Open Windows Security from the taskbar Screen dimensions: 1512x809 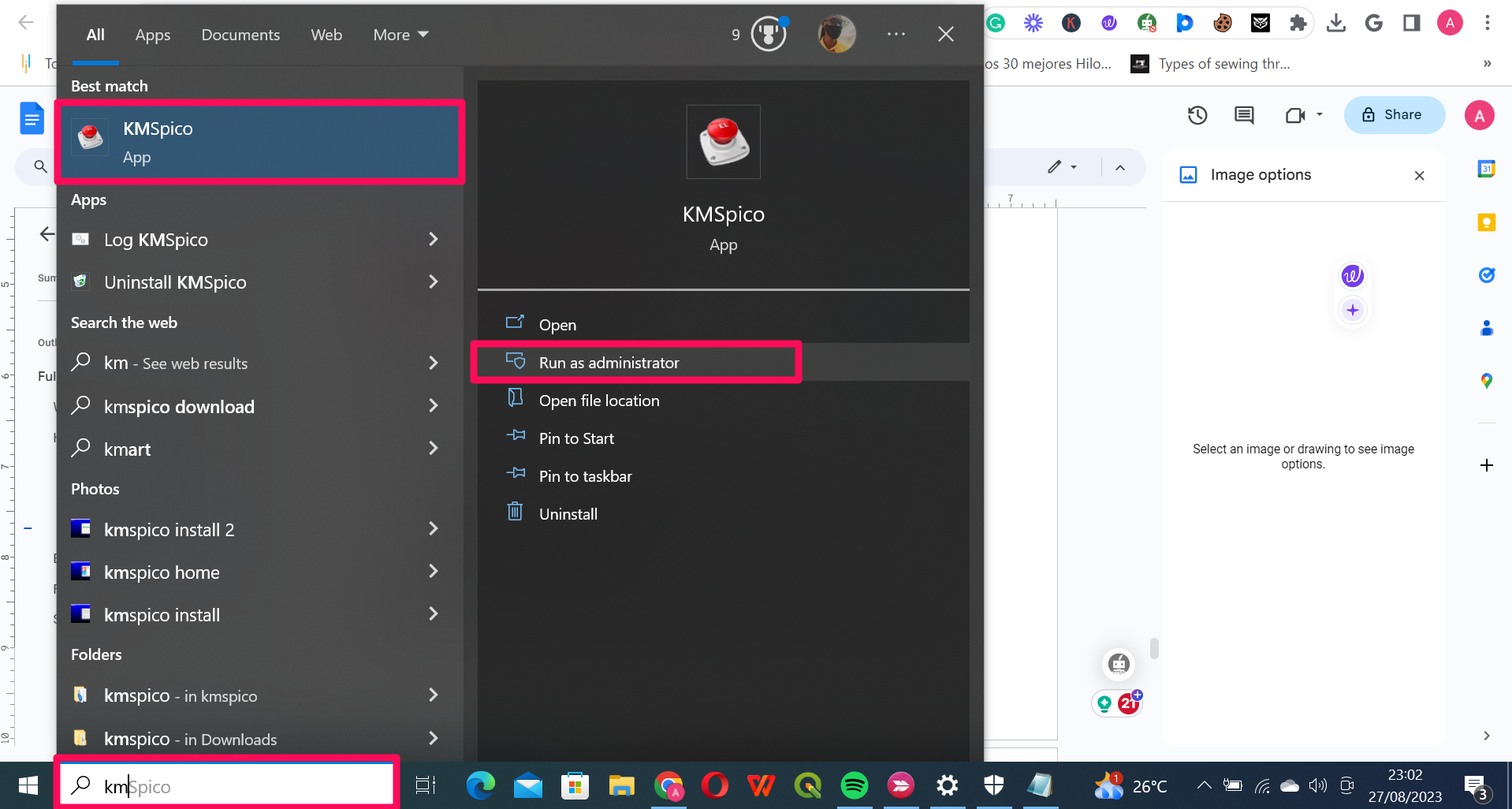(x=993, y=785)
